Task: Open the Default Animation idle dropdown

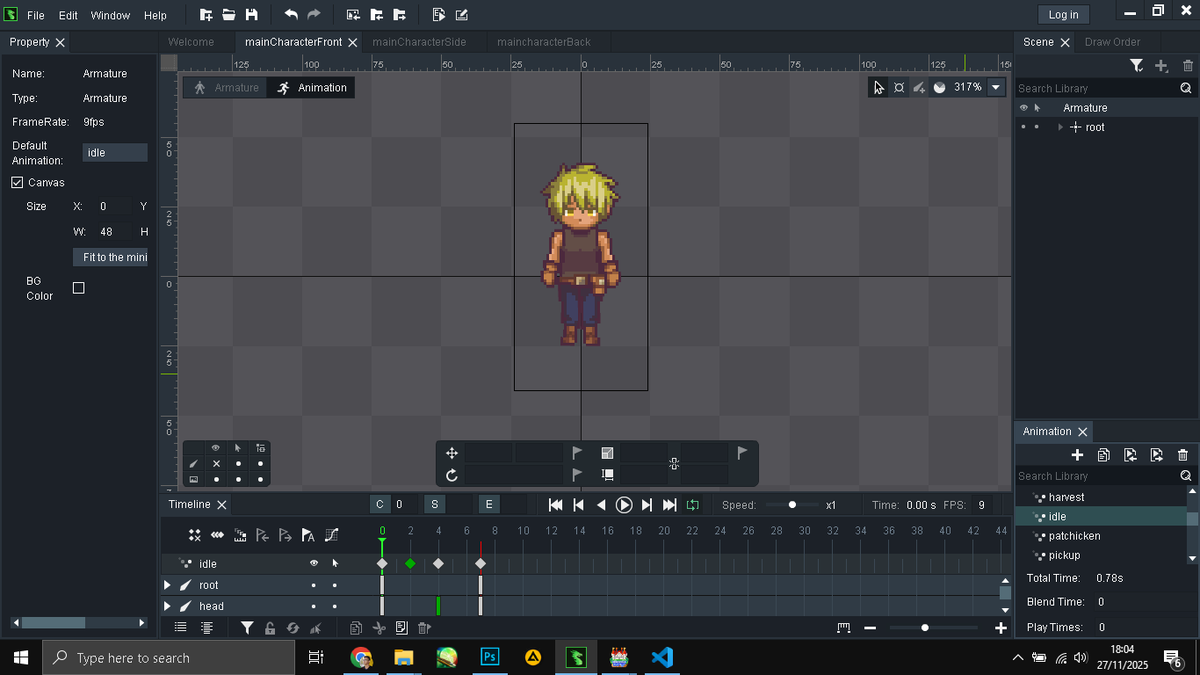Action: [115, 152]
